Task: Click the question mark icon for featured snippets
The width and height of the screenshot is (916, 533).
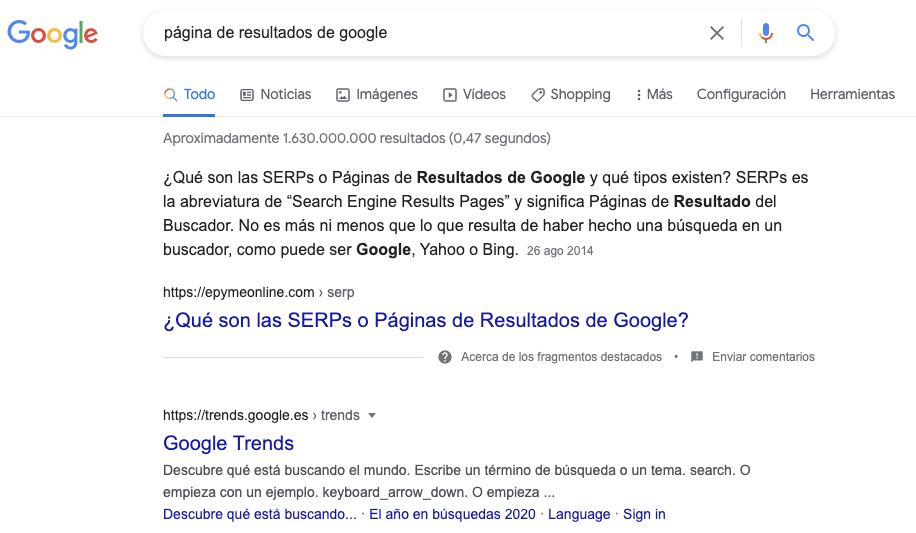Action: tap(445, 357)
